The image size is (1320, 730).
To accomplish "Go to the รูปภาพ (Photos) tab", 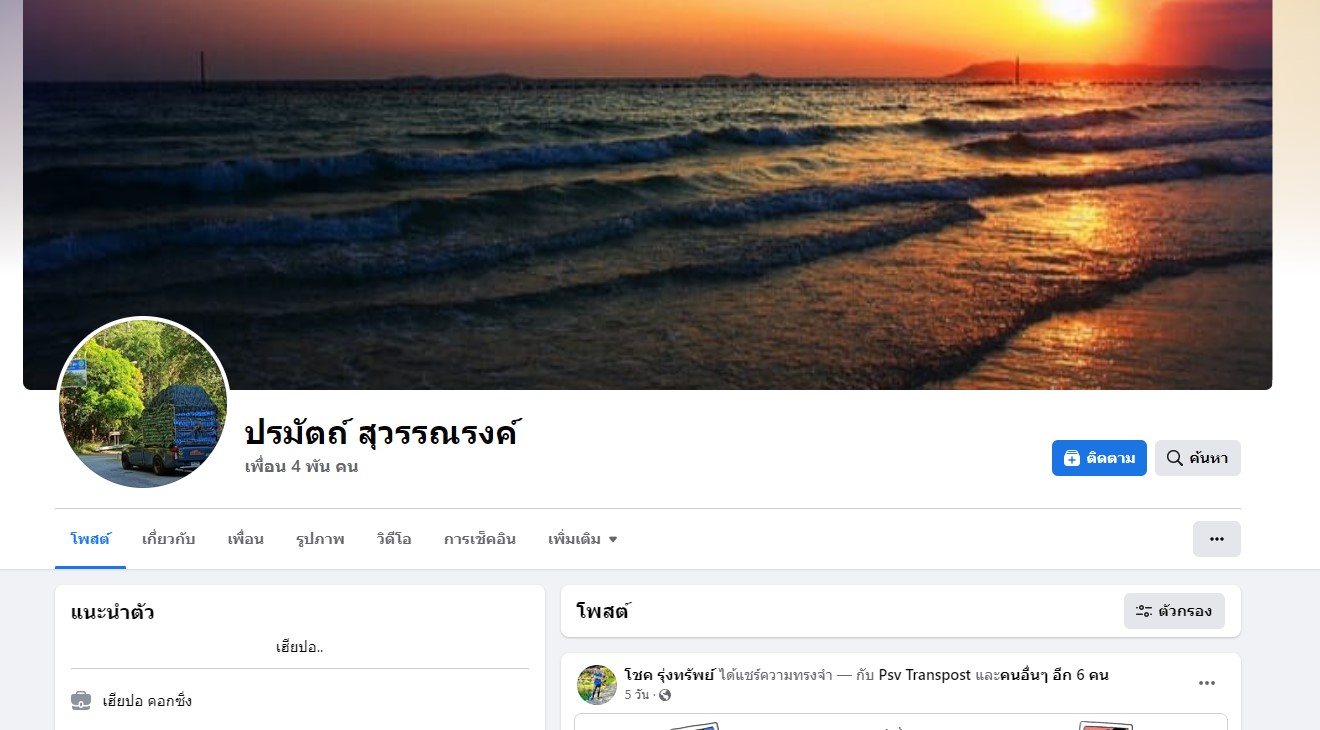I will click(320, 539).
